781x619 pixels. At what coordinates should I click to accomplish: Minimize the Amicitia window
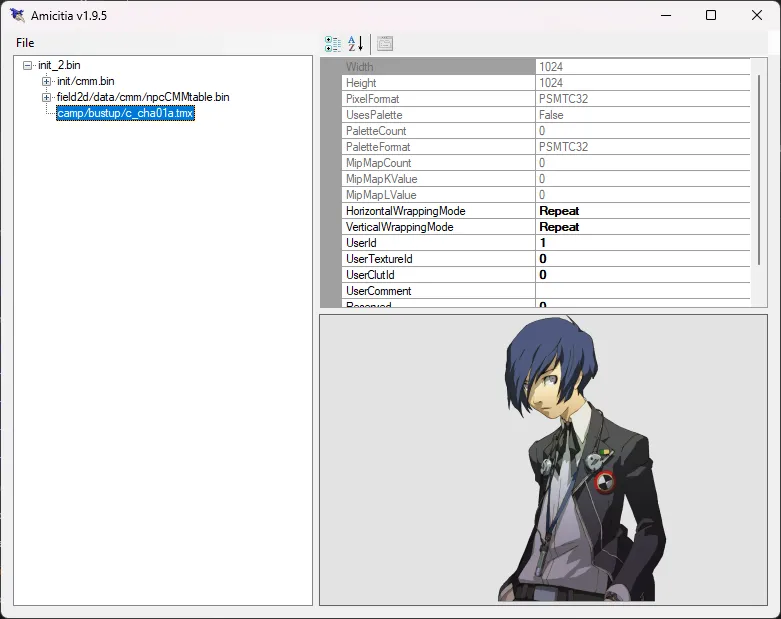[666, 15]
